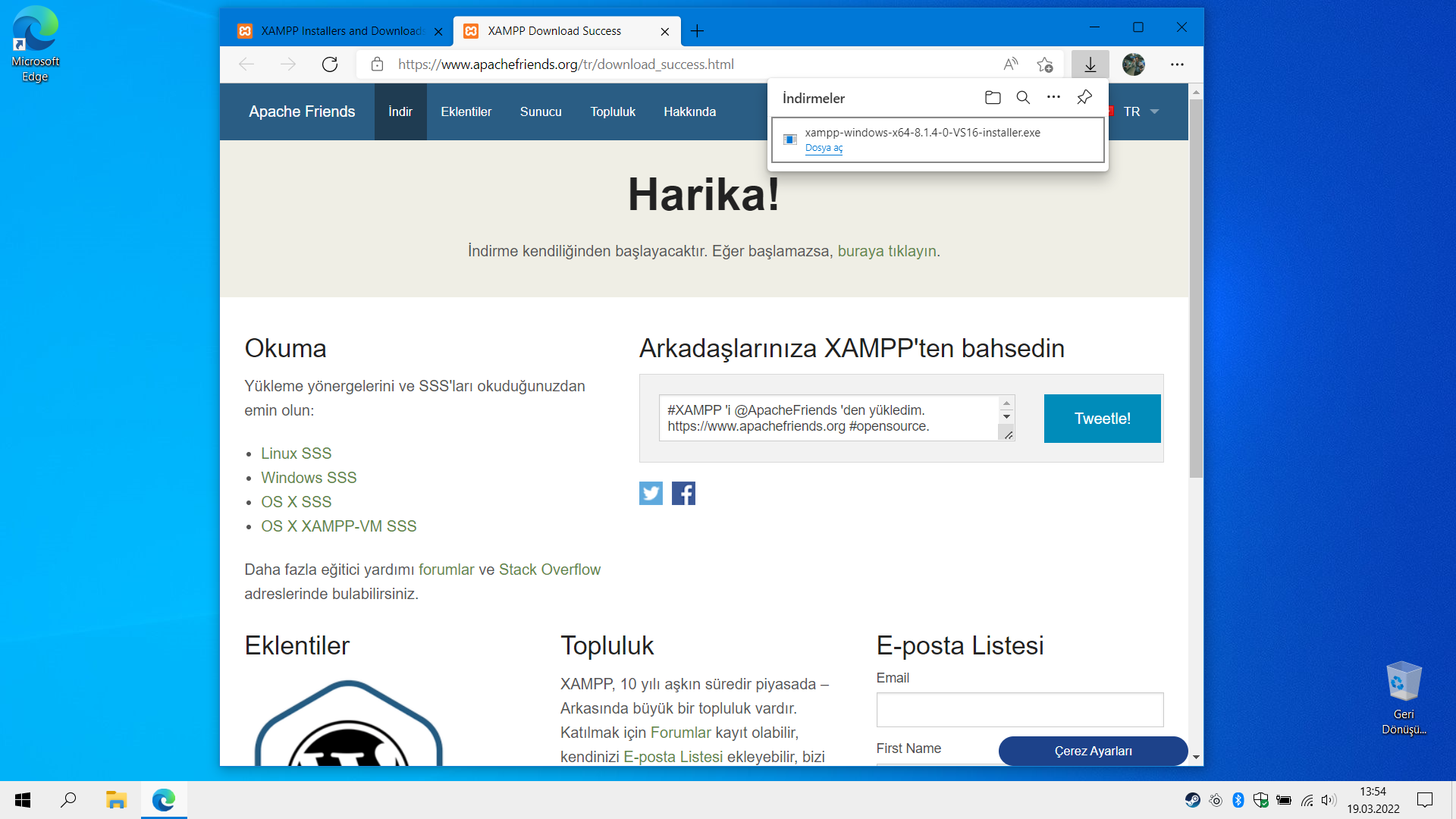Add this page to favorites
This screenshot has height=819, width=1456.
pyautogui.click(x=1045, y=64)
